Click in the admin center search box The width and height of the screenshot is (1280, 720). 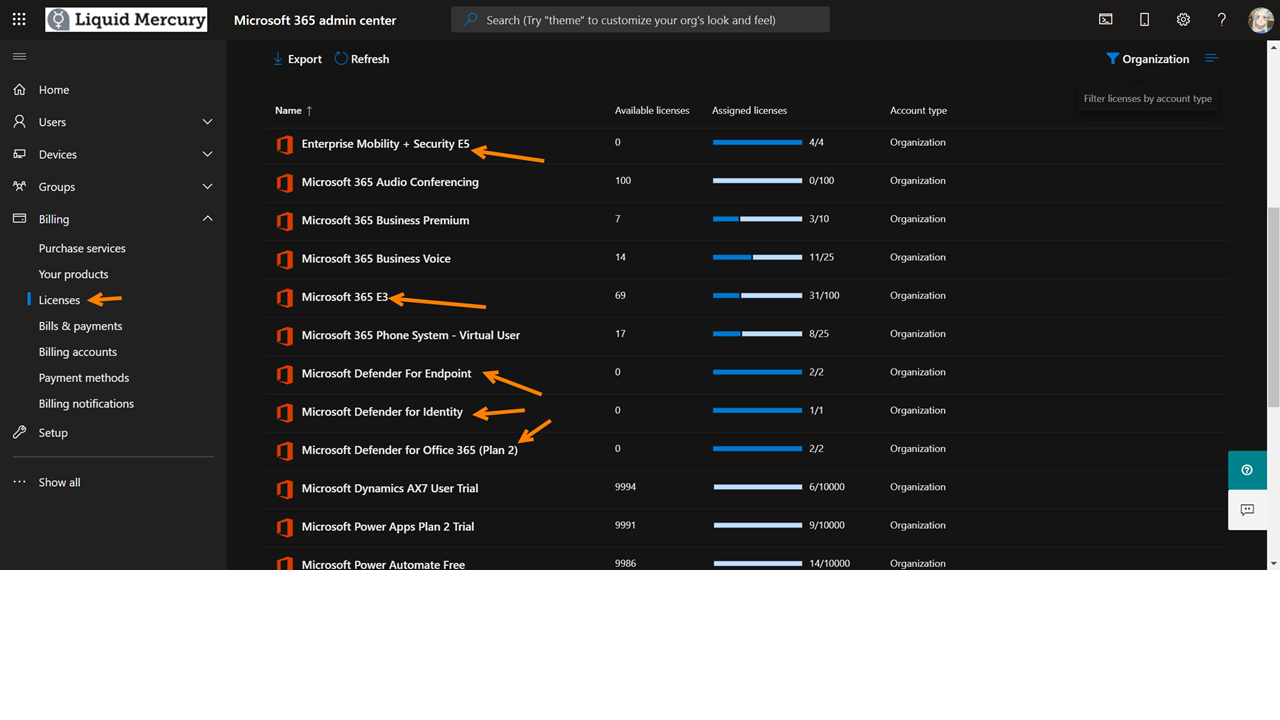point(640,19)
